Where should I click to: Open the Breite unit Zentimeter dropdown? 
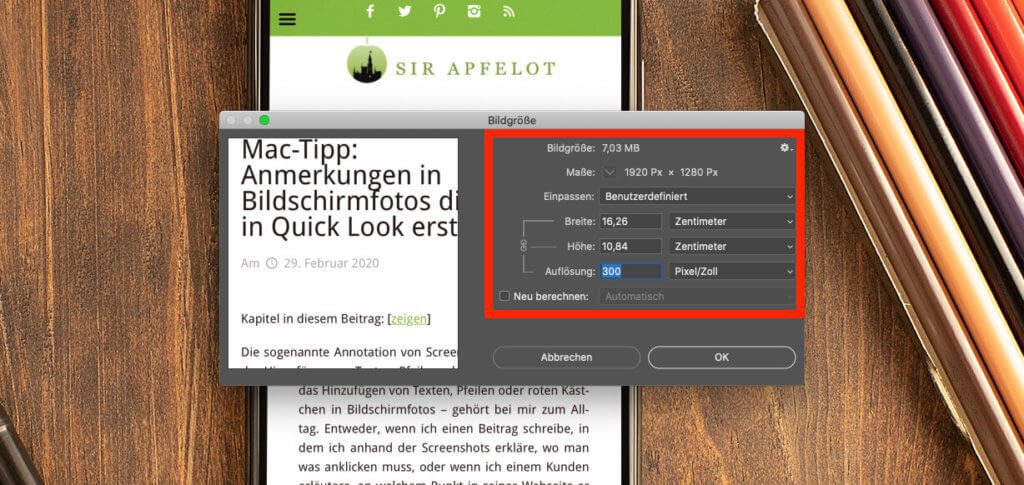[732, 221]
